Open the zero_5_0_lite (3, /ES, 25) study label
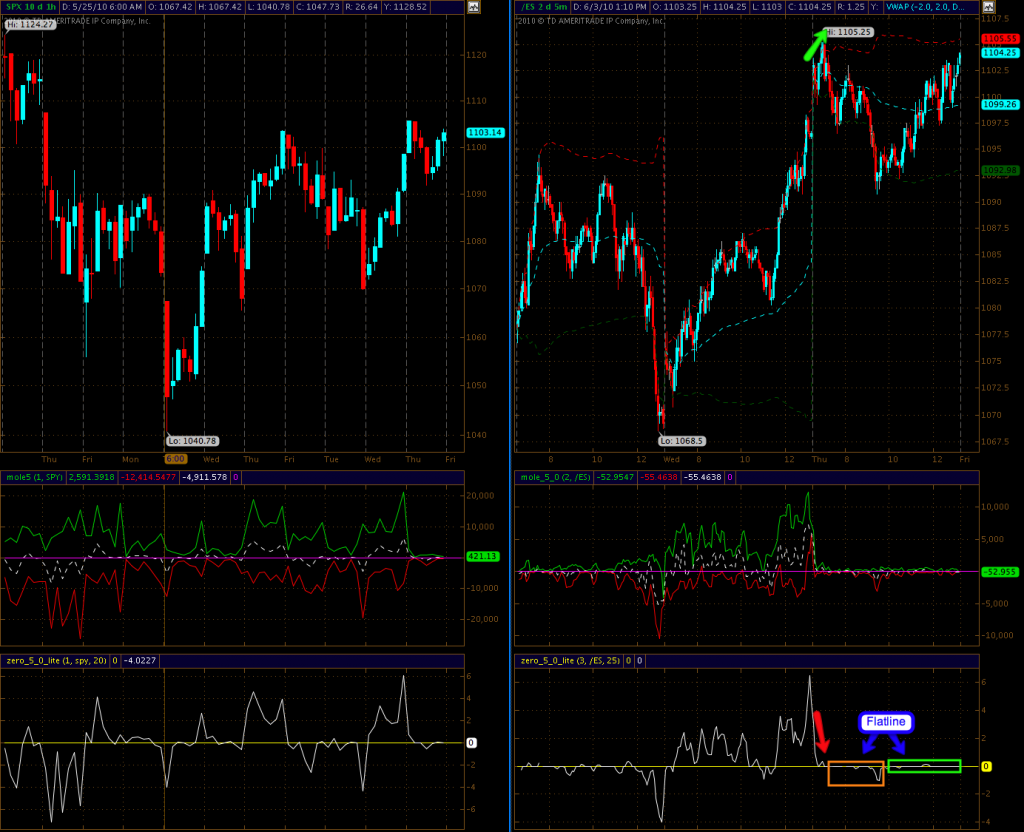Screen dimensions: 1024x832 pos(570,661)
